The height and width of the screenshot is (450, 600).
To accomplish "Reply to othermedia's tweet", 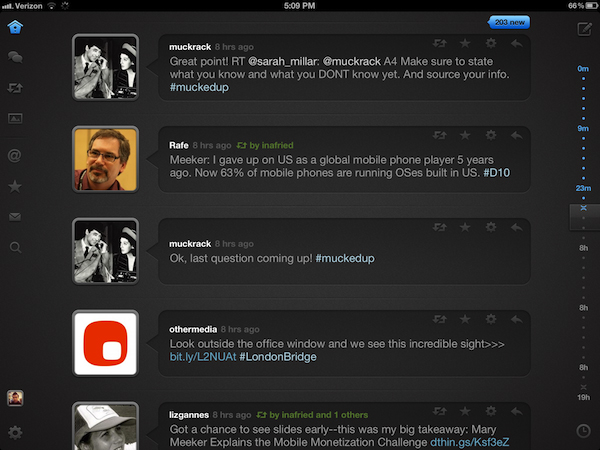I will [517, 319].
